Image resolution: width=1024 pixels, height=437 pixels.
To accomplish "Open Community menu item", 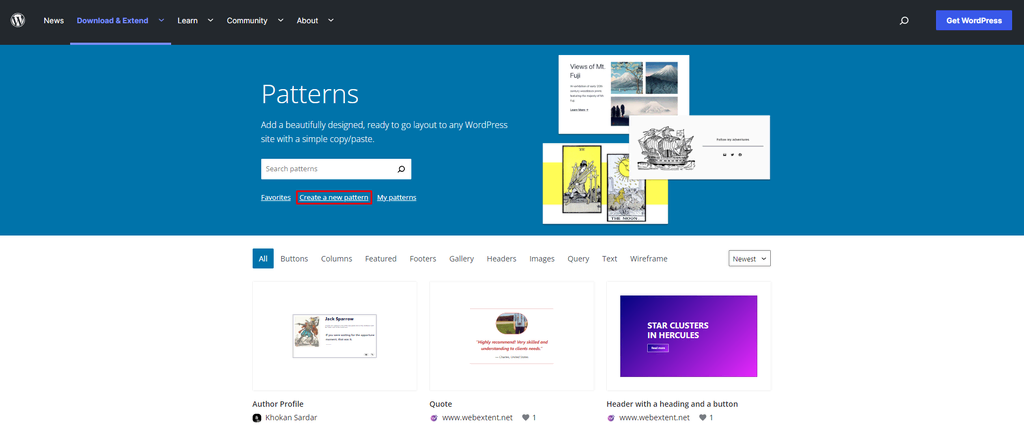I will tap(247, 21).
